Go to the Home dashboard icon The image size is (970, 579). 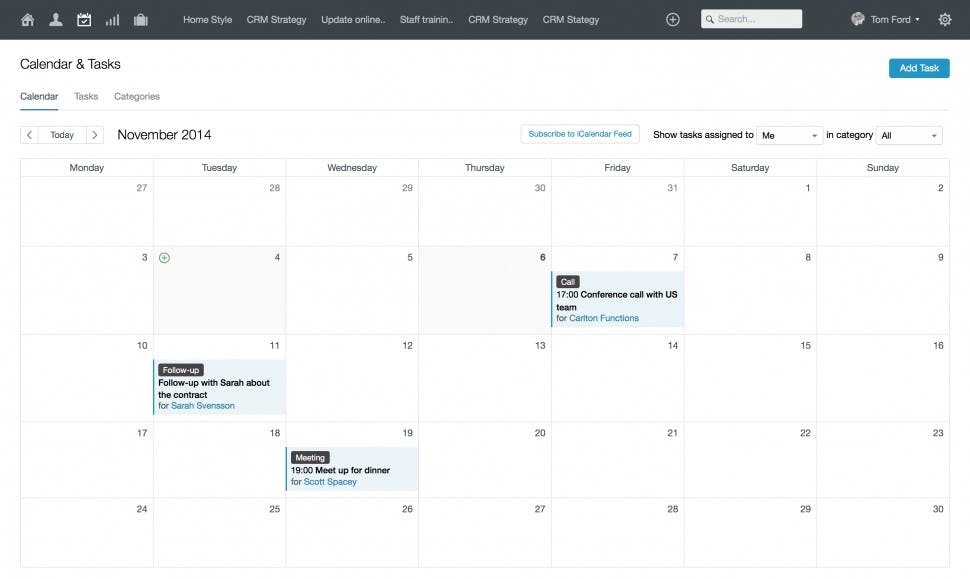click(x=27, y=19)
